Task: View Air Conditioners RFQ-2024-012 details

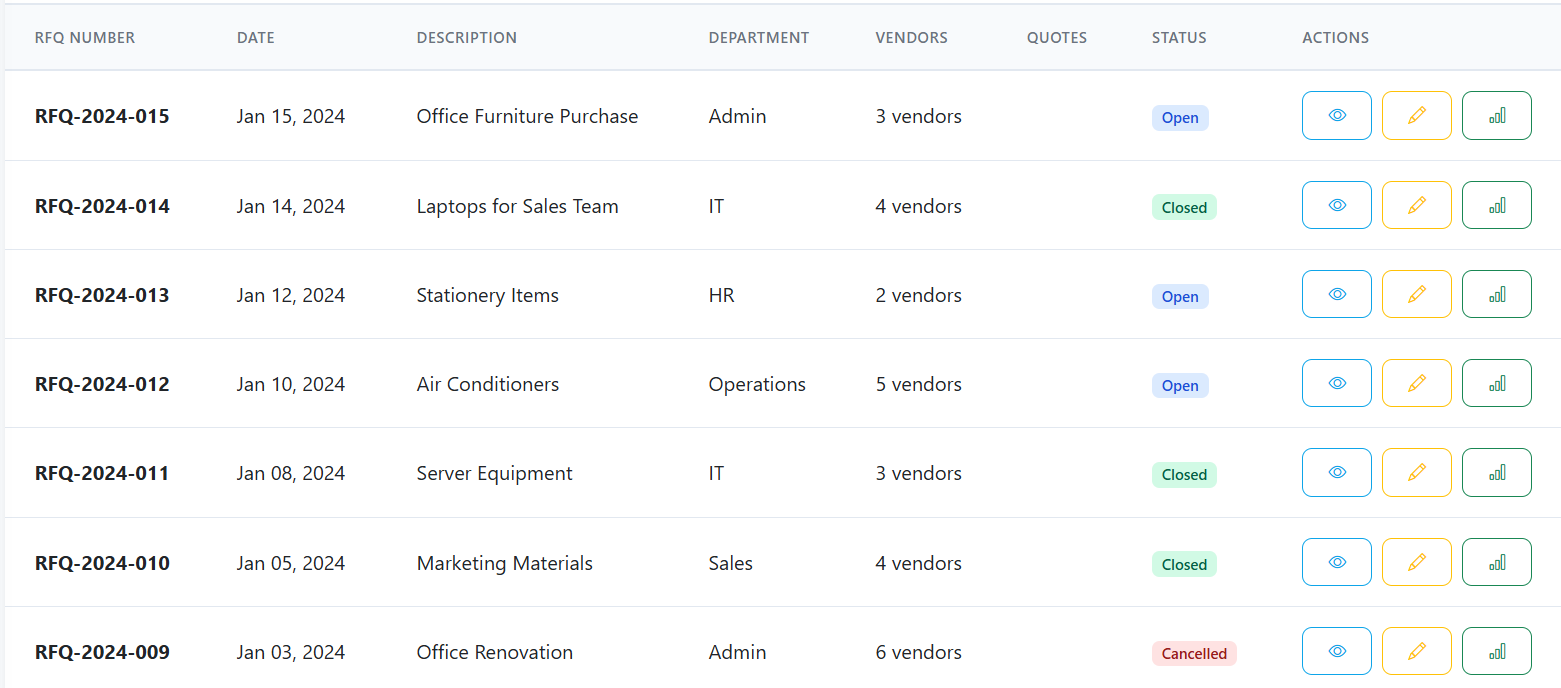Action: pyautogui.click(x=1337, y=383)
